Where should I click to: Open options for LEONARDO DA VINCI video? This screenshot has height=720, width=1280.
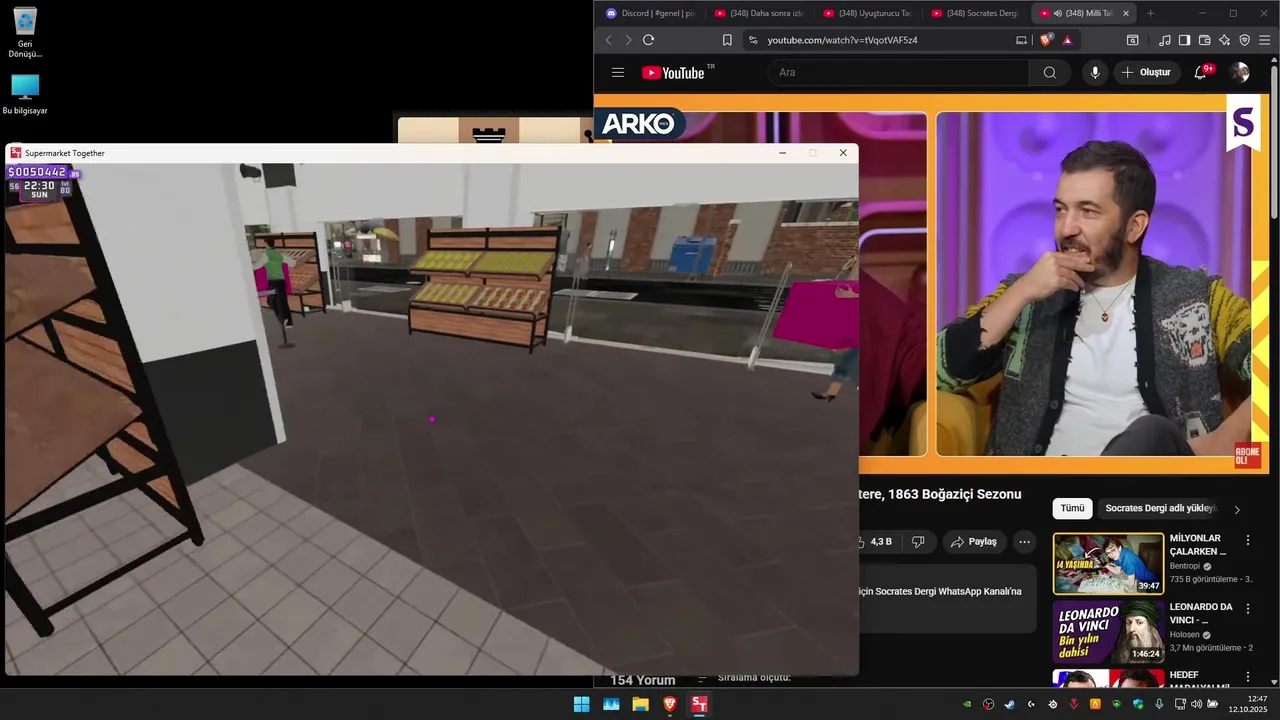click(1247, 608)
